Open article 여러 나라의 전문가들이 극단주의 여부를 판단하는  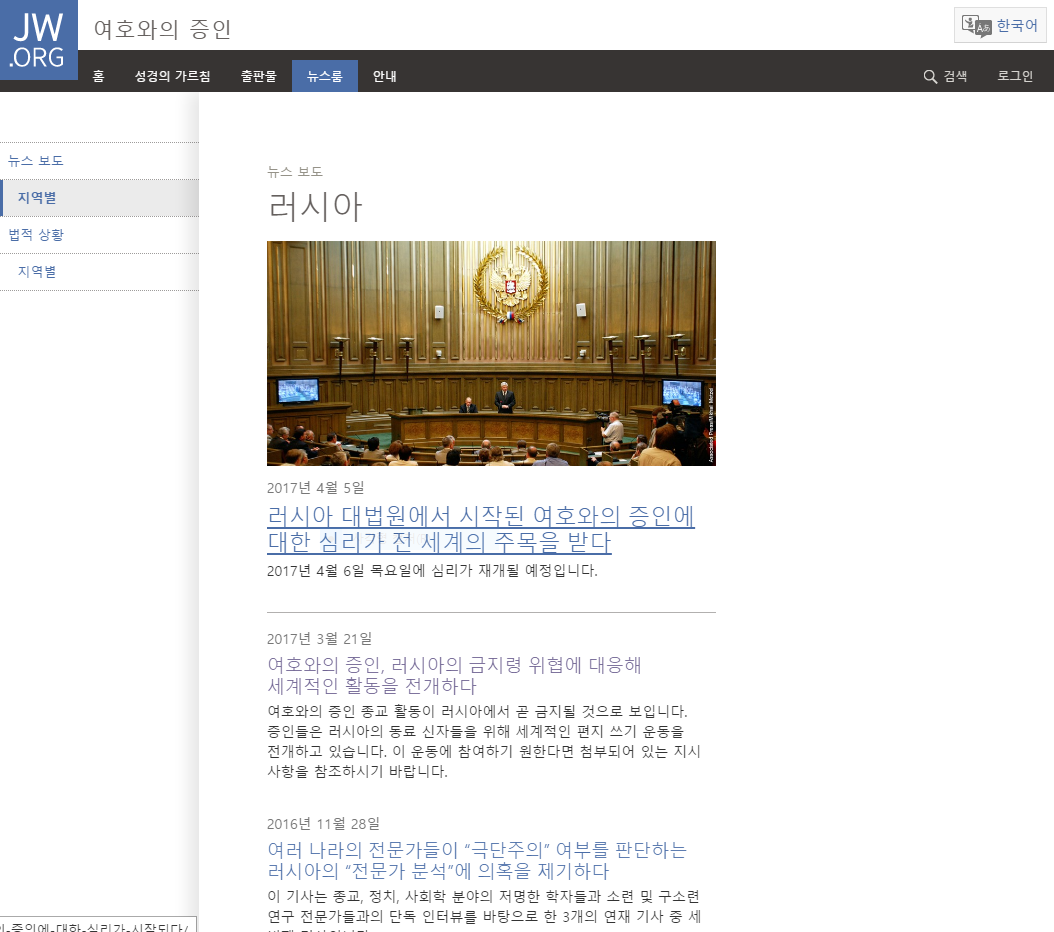coord(477,860)
